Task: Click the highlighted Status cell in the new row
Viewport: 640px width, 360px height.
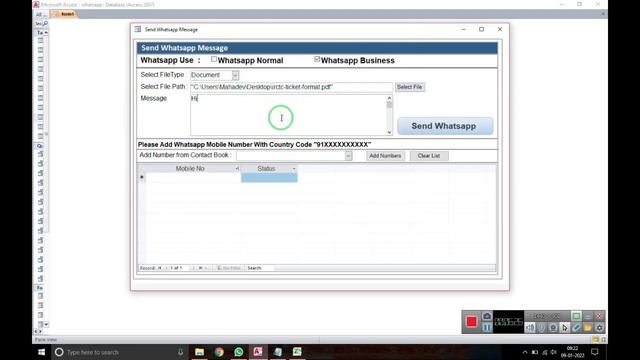Action: (x=269, y=178)
